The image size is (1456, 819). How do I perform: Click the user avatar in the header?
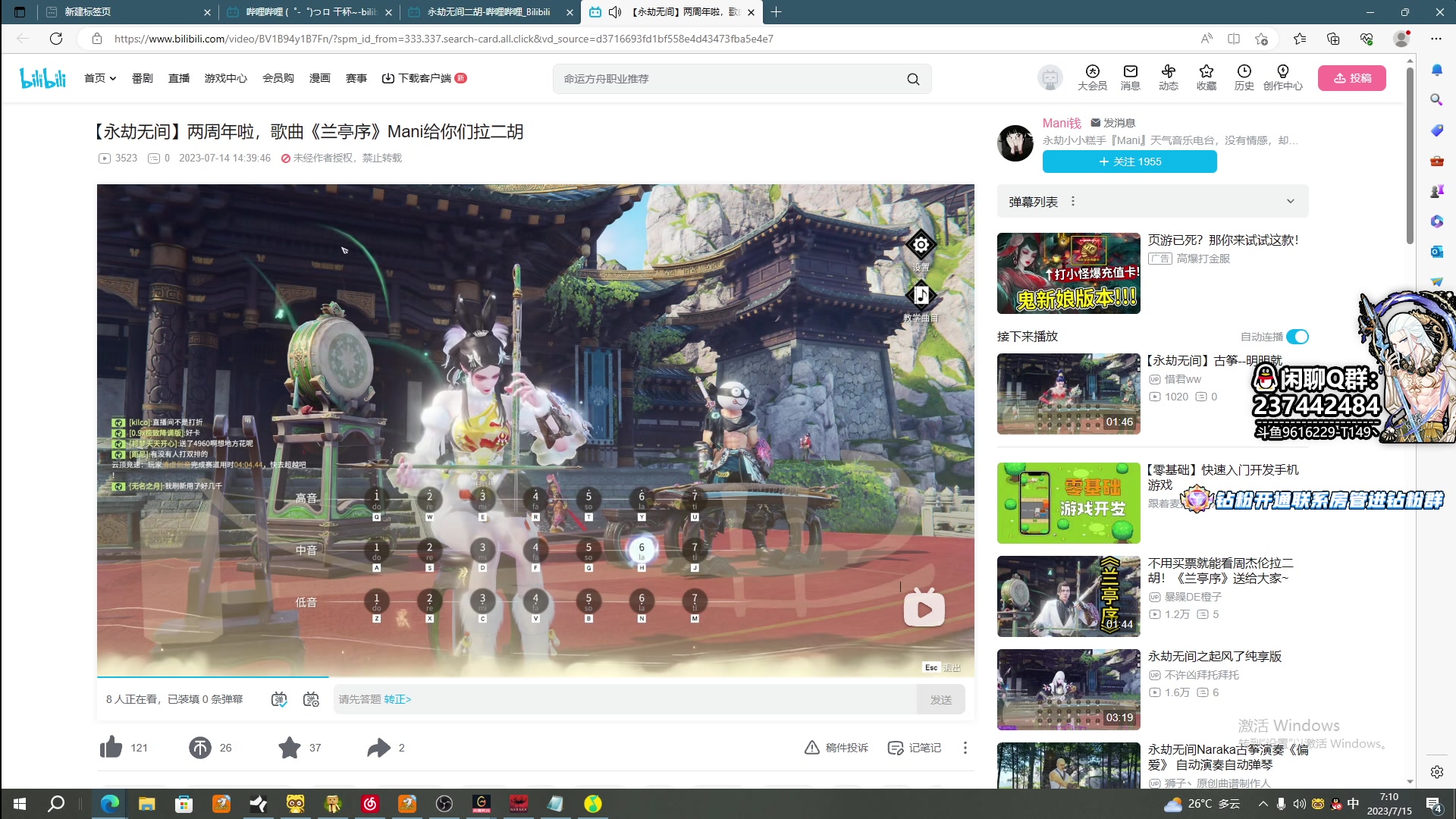(1050, 77)
